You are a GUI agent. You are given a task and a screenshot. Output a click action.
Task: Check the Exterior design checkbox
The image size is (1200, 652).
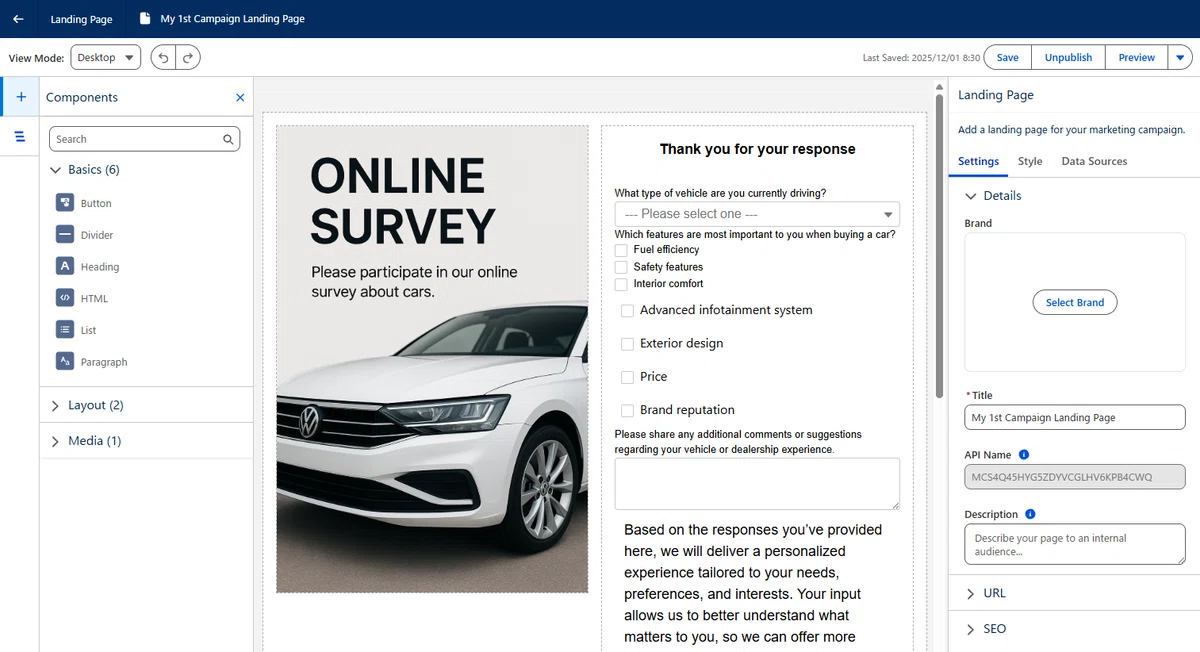tap(627, 344)
